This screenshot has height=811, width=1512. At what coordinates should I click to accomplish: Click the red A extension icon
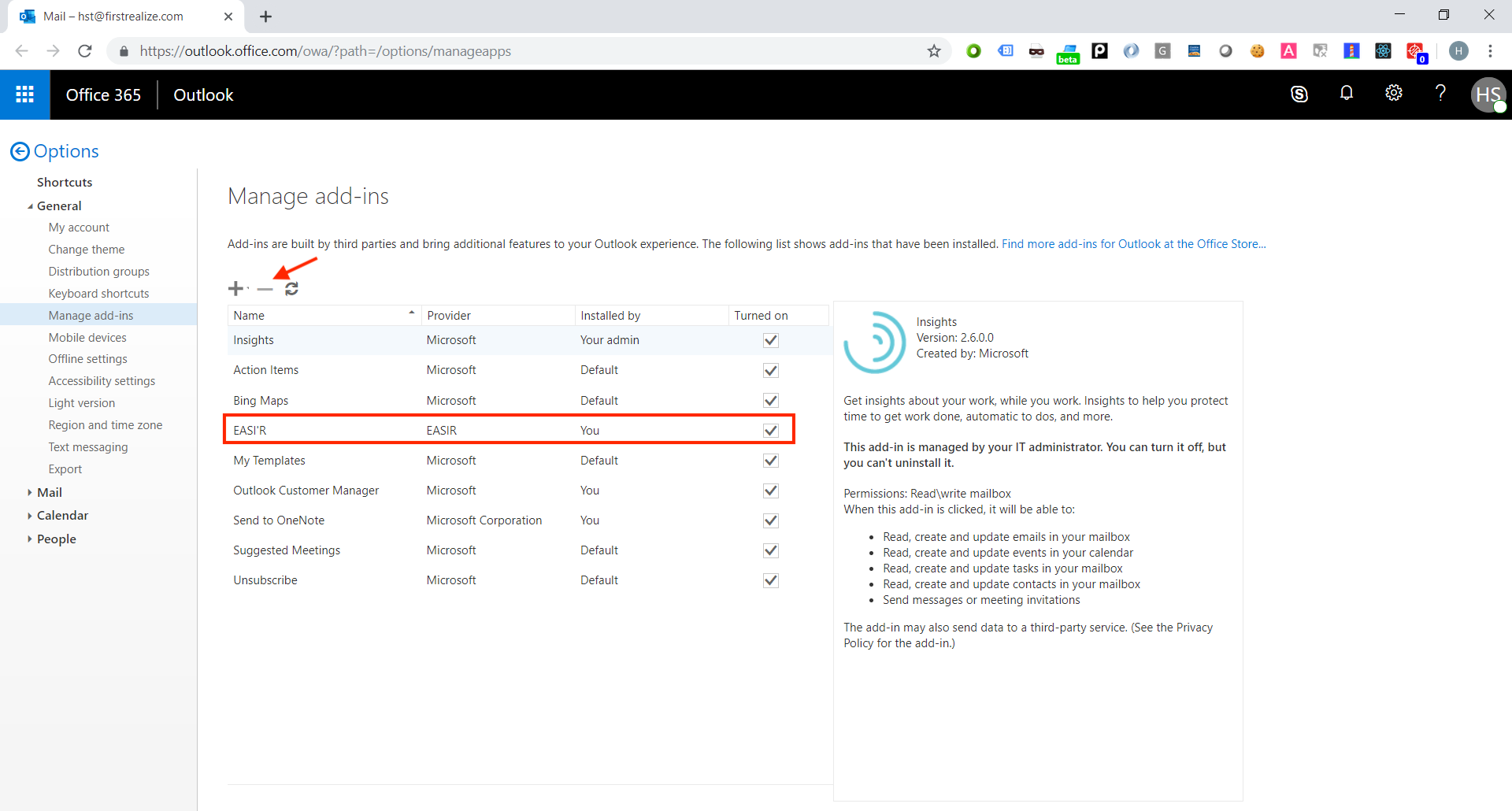[x=1288, y=51]
